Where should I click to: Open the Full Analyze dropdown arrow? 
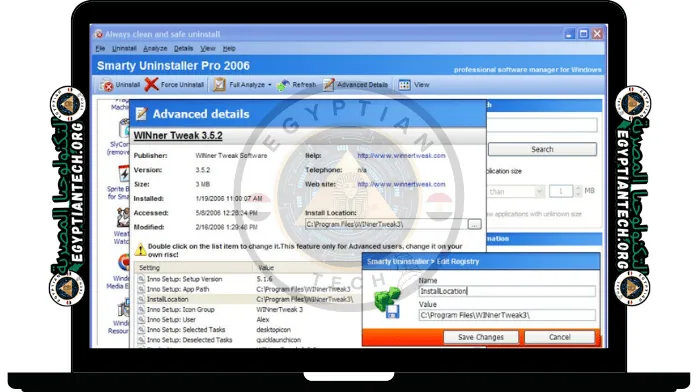(270, 85)
